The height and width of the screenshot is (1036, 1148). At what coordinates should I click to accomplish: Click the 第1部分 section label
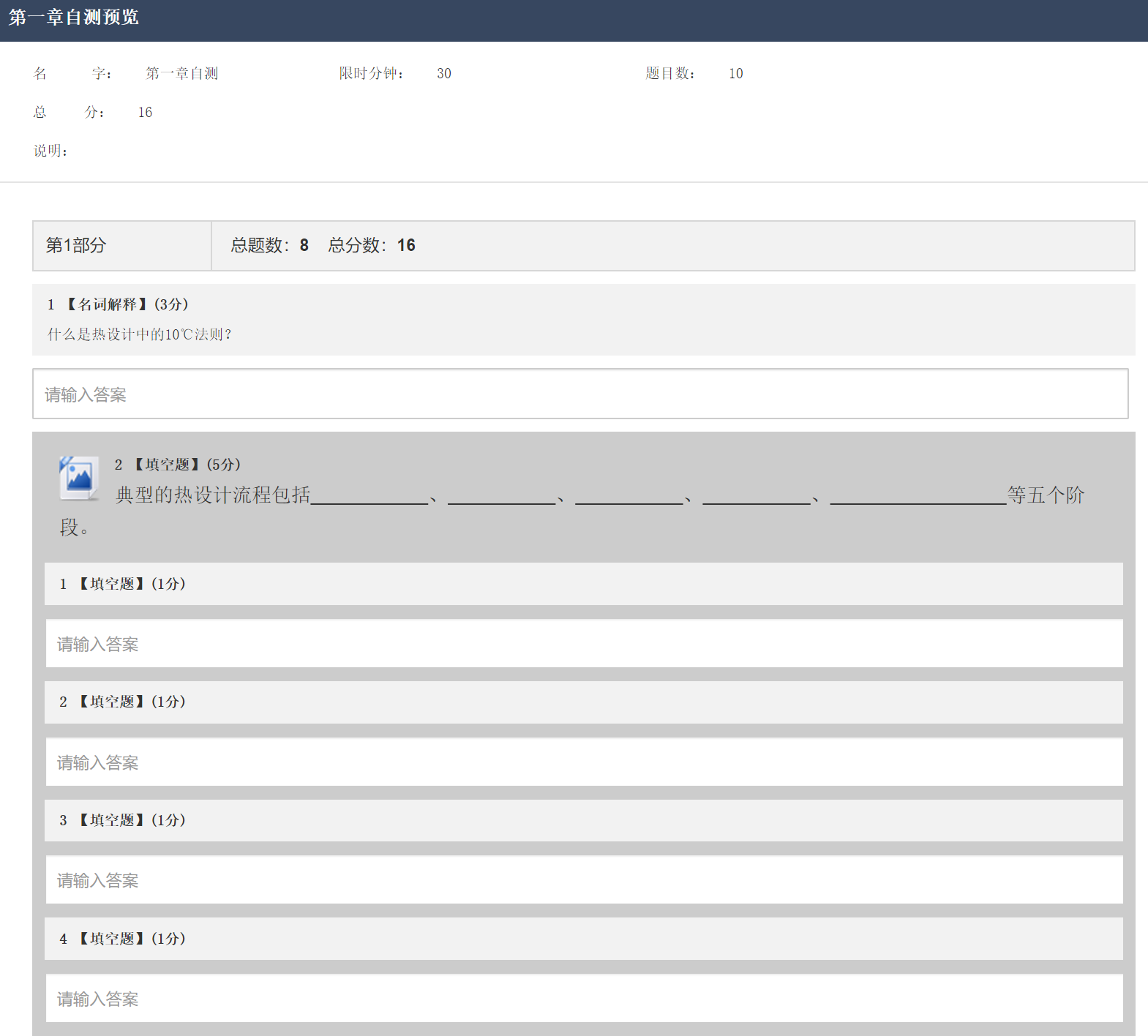coord(76,246)
